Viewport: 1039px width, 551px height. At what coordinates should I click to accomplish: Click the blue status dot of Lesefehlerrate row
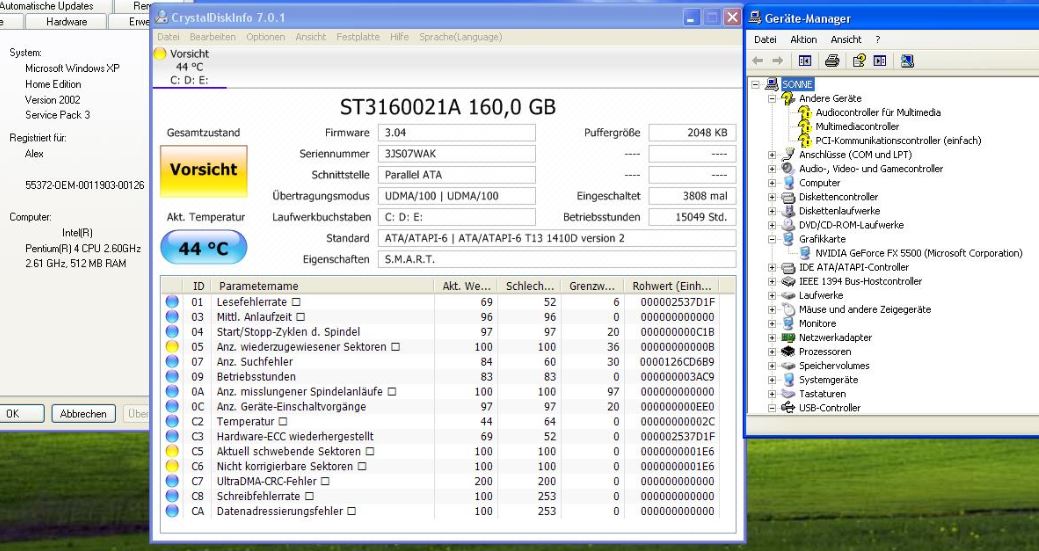click(x=172, y=301)
